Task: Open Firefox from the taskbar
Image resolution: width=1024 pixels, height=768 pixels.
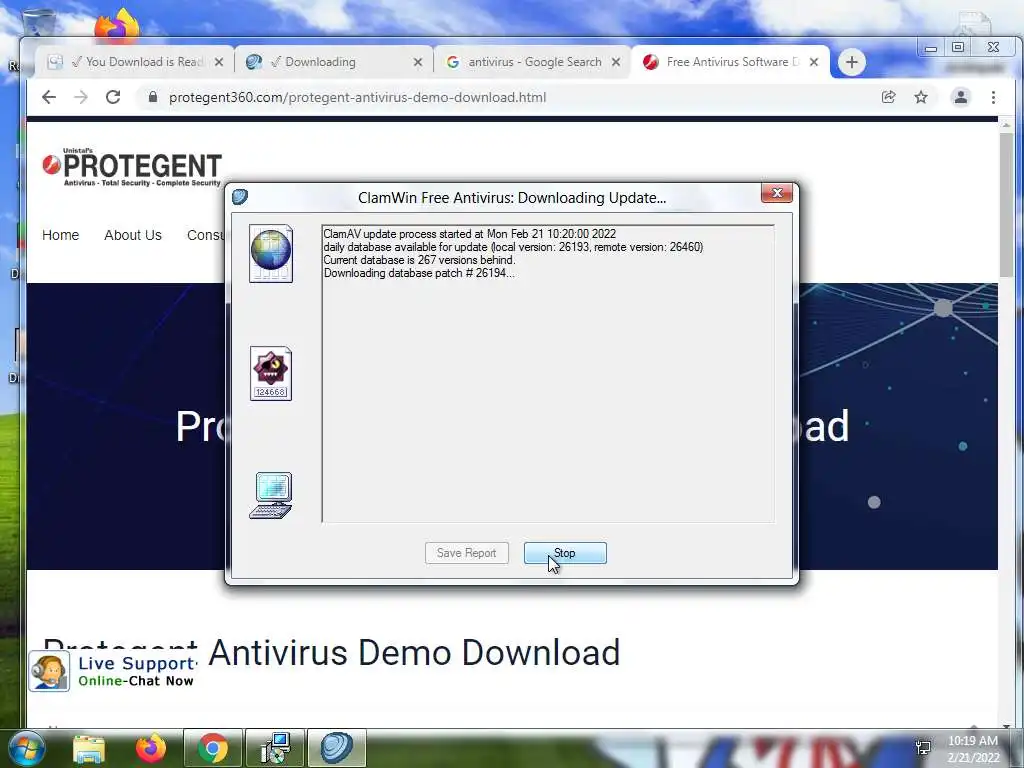Action: click(151, 748)
